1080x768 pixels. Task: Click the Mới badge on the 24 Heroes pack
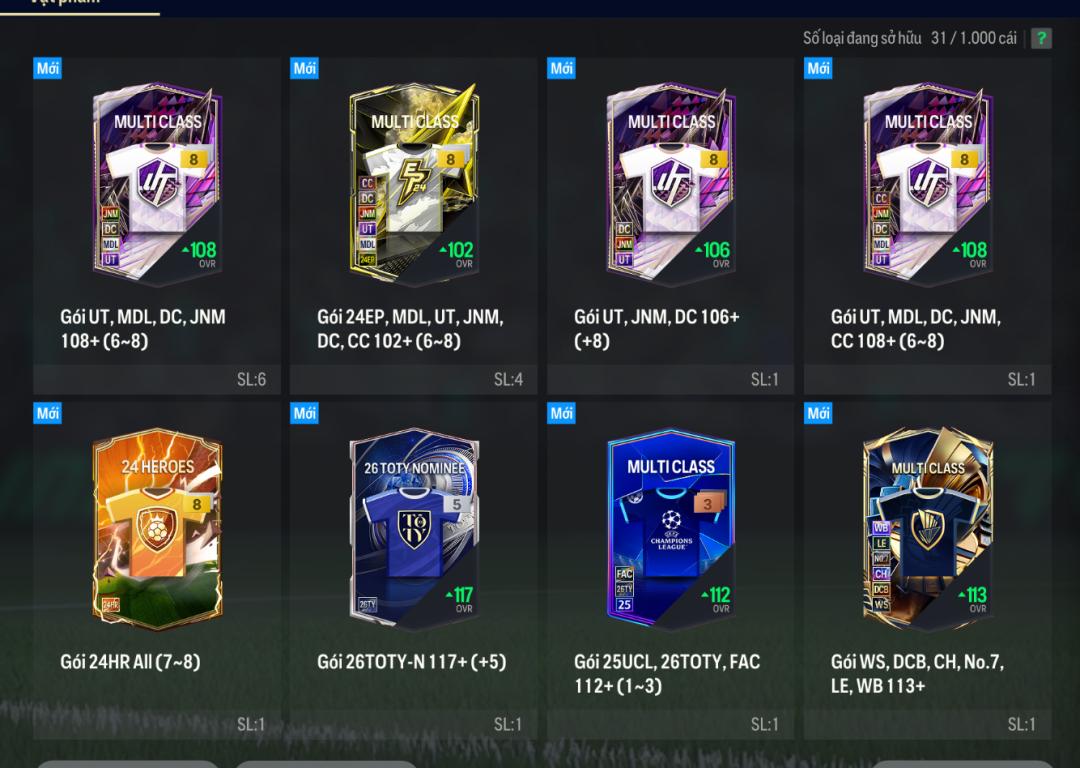tap(48, 413)
